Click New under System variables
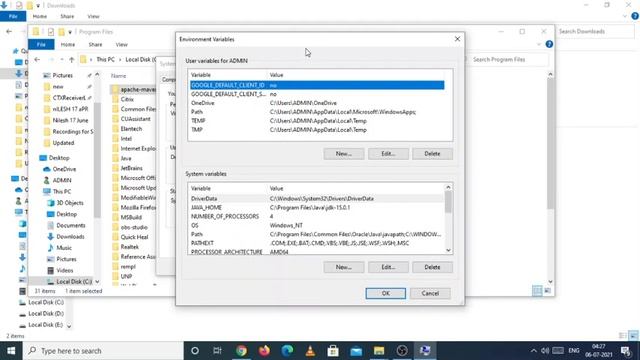640x360 pixels. click(x=344, y=267)
